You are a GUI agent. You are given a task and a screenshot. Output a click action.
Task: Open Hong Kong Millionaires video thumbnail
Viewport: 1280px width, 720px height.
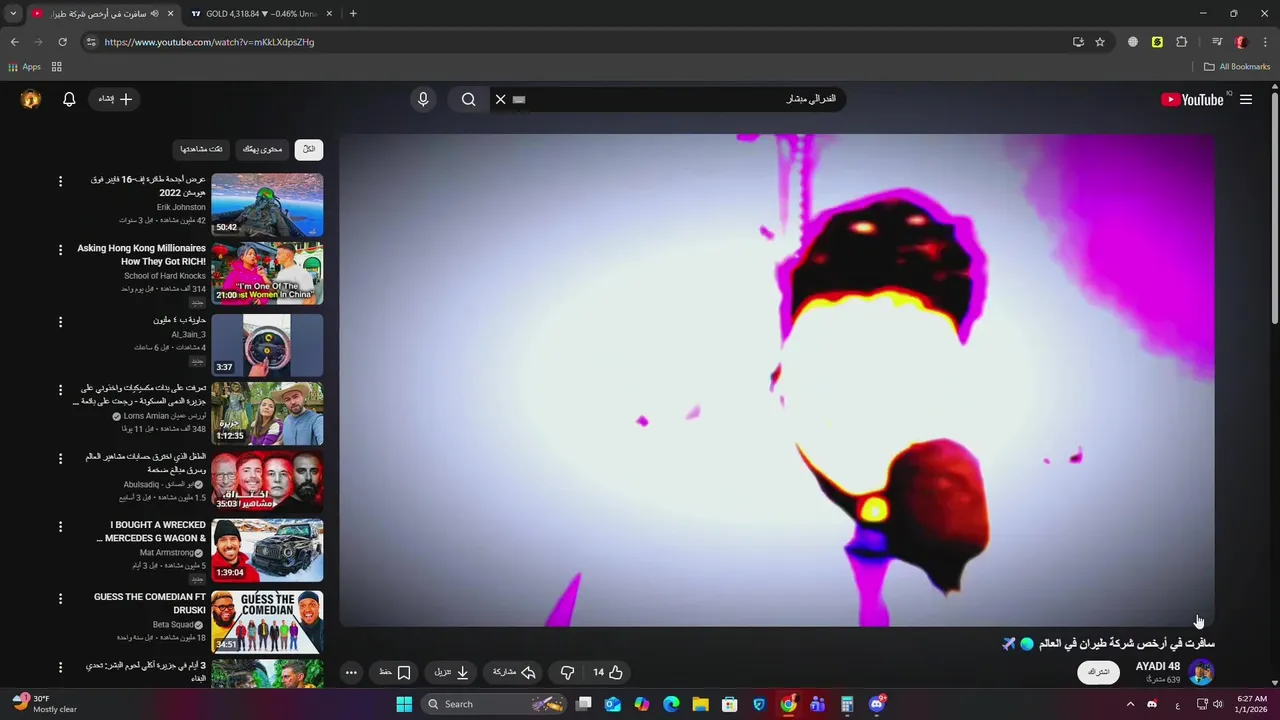tap(267, 273)
